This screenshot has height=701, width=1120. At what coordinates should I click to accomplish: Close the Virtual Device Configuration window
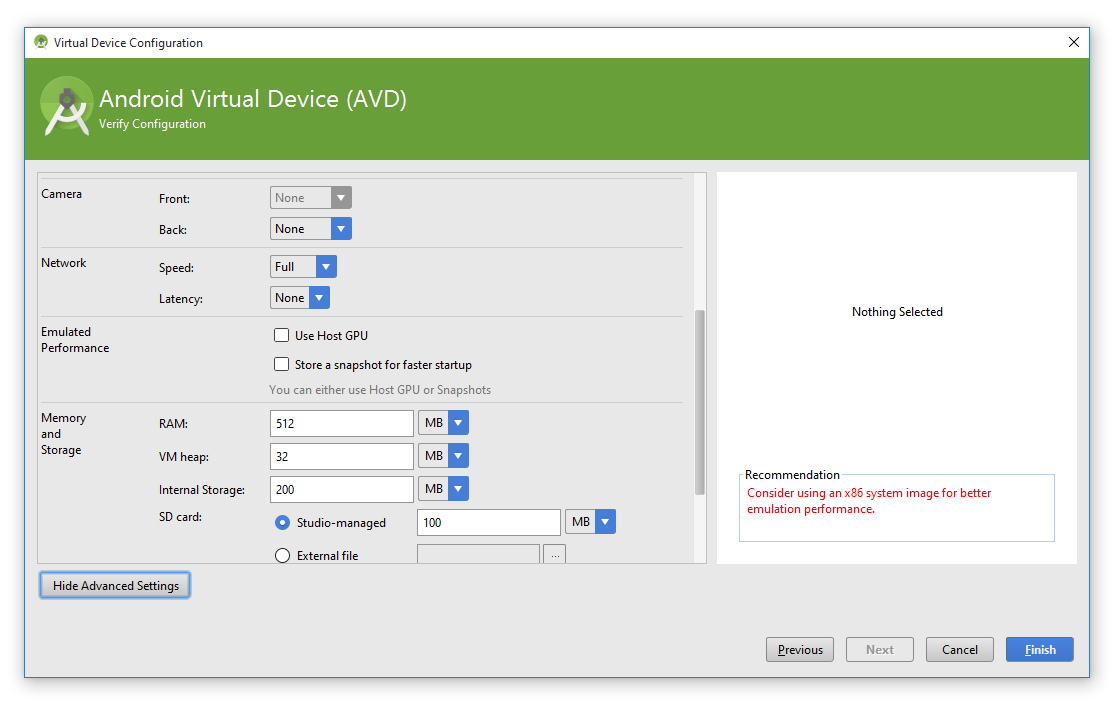click(1073, 42)
